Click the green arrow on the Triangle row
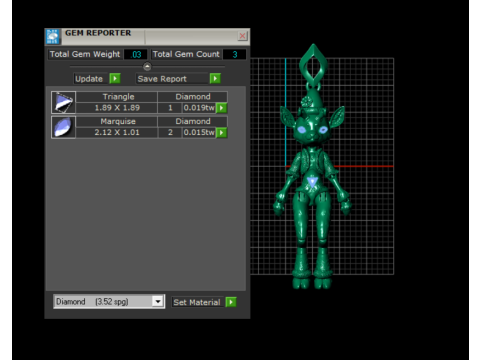This screenshot has height=360, width=480. tap(221, 108)
